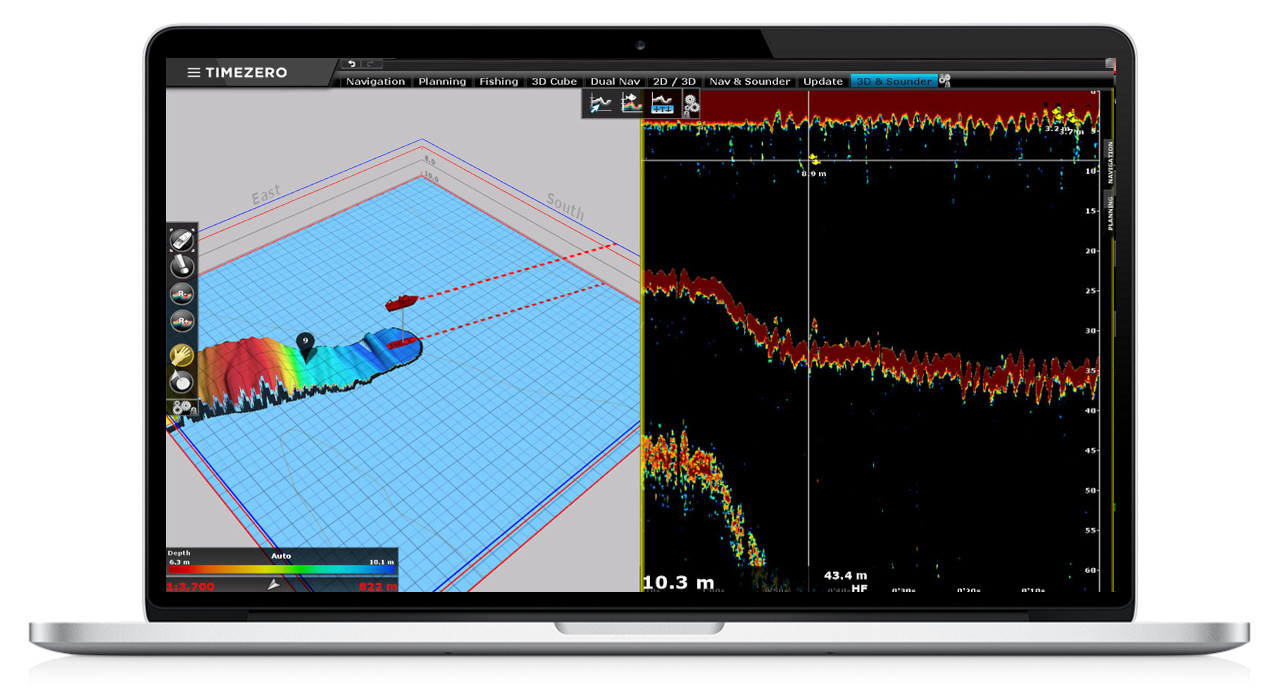Click the 822 m range value

377,586
